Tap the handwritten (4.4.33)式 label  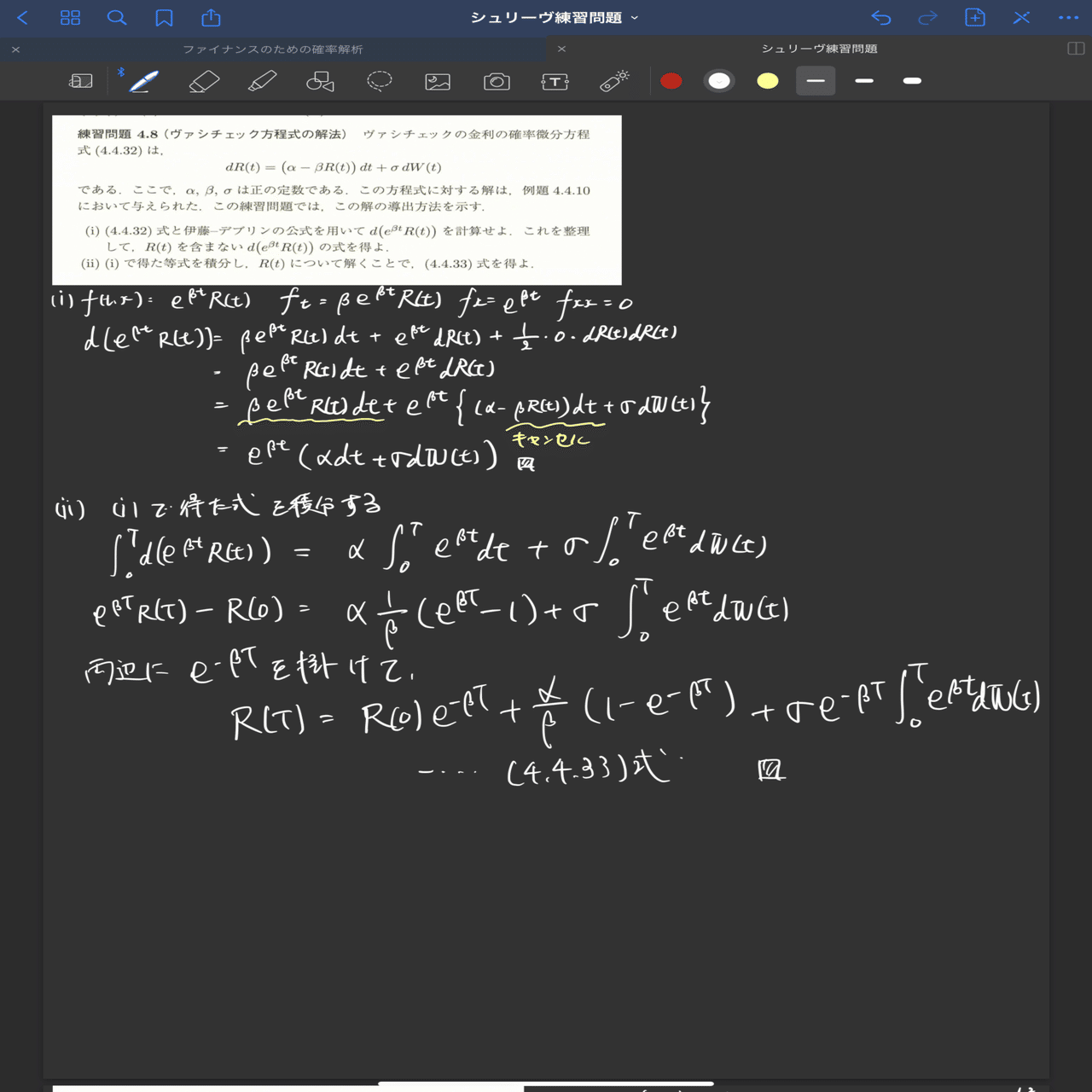click(x=589, y=769)
